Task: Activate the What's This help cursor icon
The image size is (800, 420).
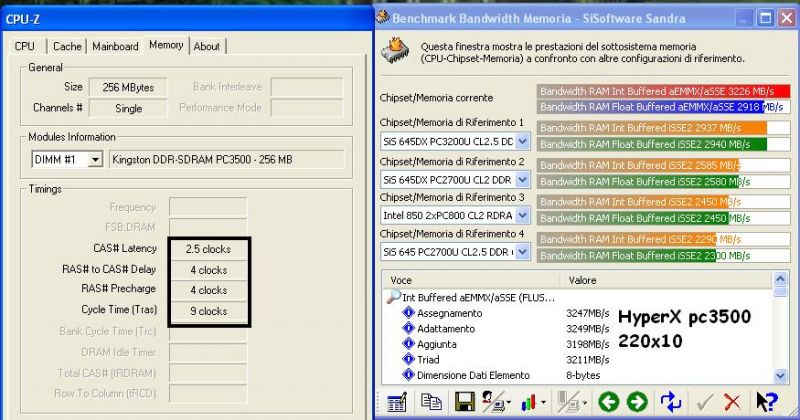Action: click(x=766, y=402)
